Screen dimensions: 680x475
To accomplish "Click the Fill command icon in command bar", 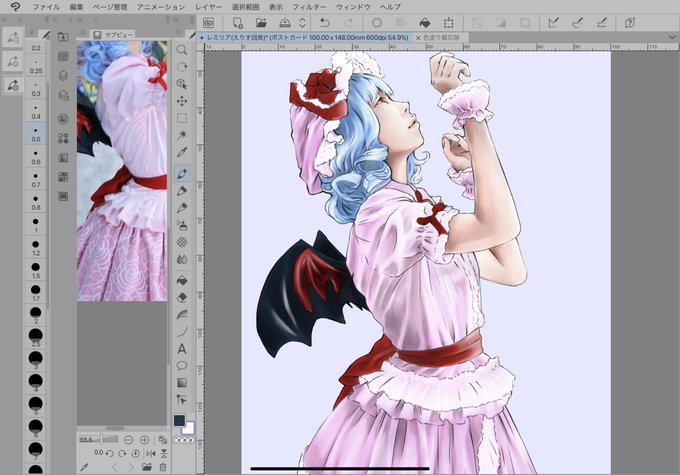I will coord(425,23).
